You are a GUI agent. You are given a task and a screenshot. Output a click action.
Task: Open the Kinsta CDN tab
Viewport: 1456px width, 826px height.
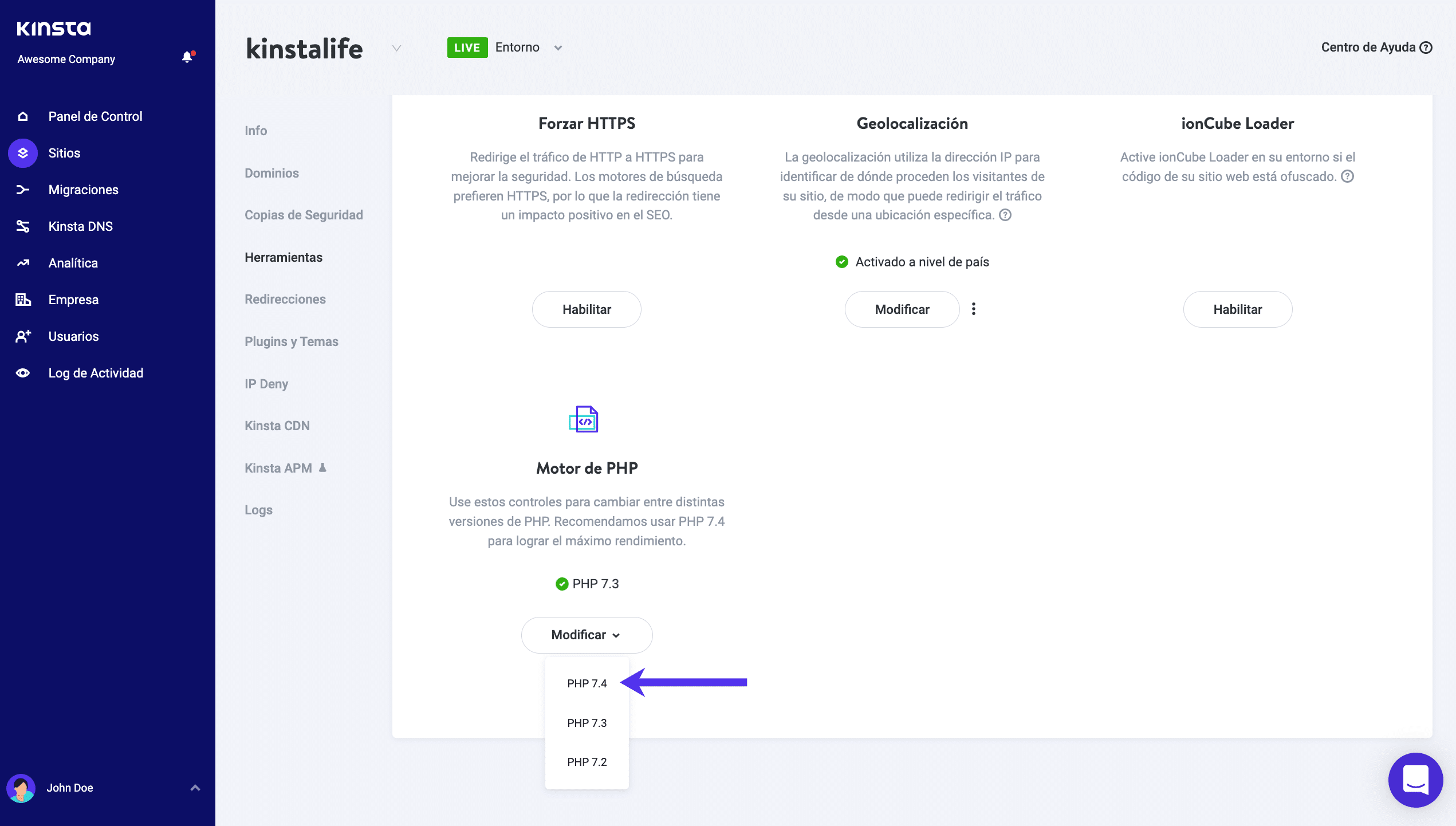277,426
